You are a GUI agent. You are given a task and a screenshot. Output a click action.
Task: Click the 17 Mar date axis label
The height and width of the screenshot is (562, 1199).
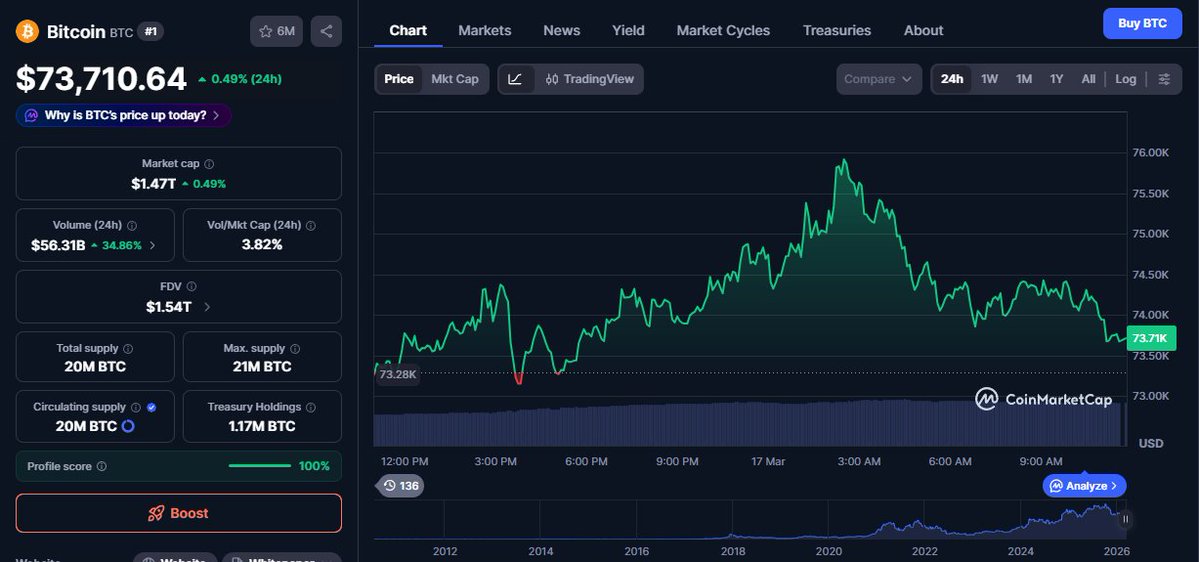click(x=768, y=462)
